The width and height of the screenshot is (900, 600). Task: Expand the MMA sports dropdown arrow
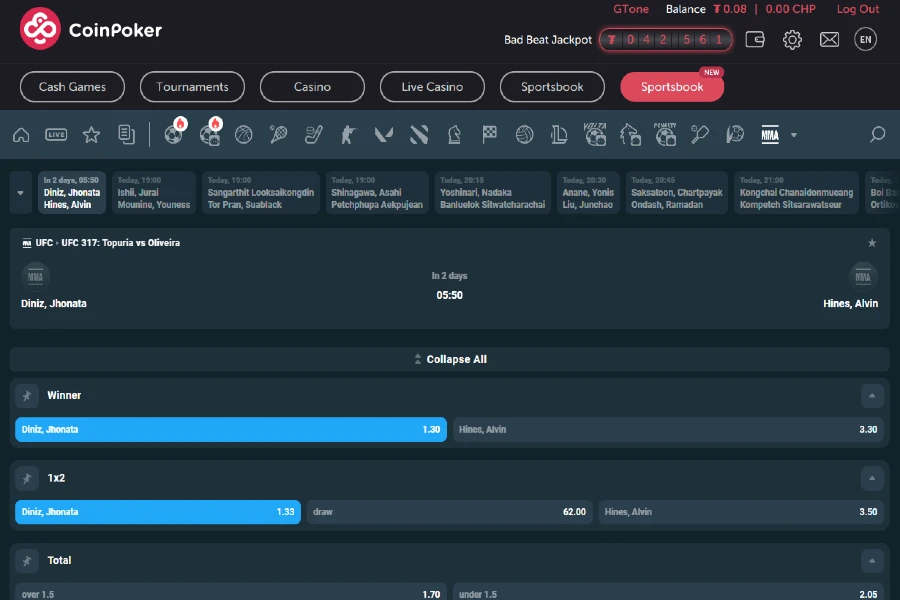coord(794,134)
